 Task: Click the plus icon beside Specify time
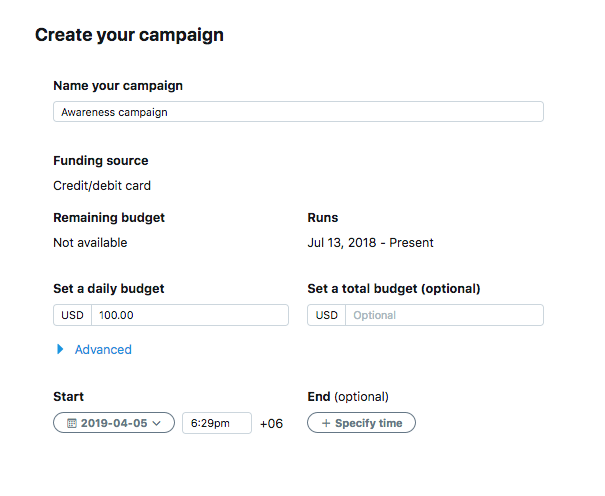coord(324,424)
